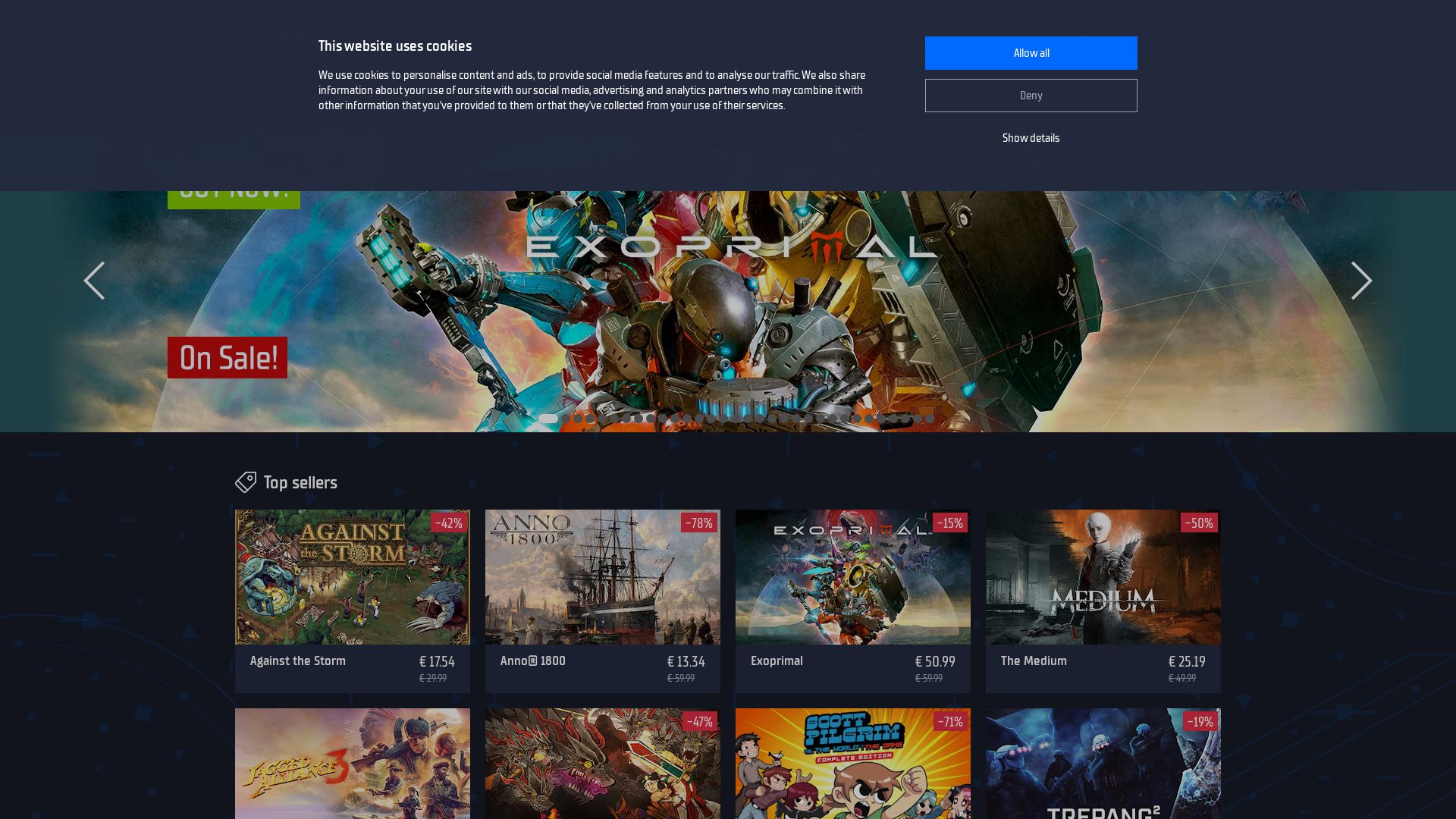Select the Anno® 1800 title
The image size is (1456, 819).
(533, 661)
